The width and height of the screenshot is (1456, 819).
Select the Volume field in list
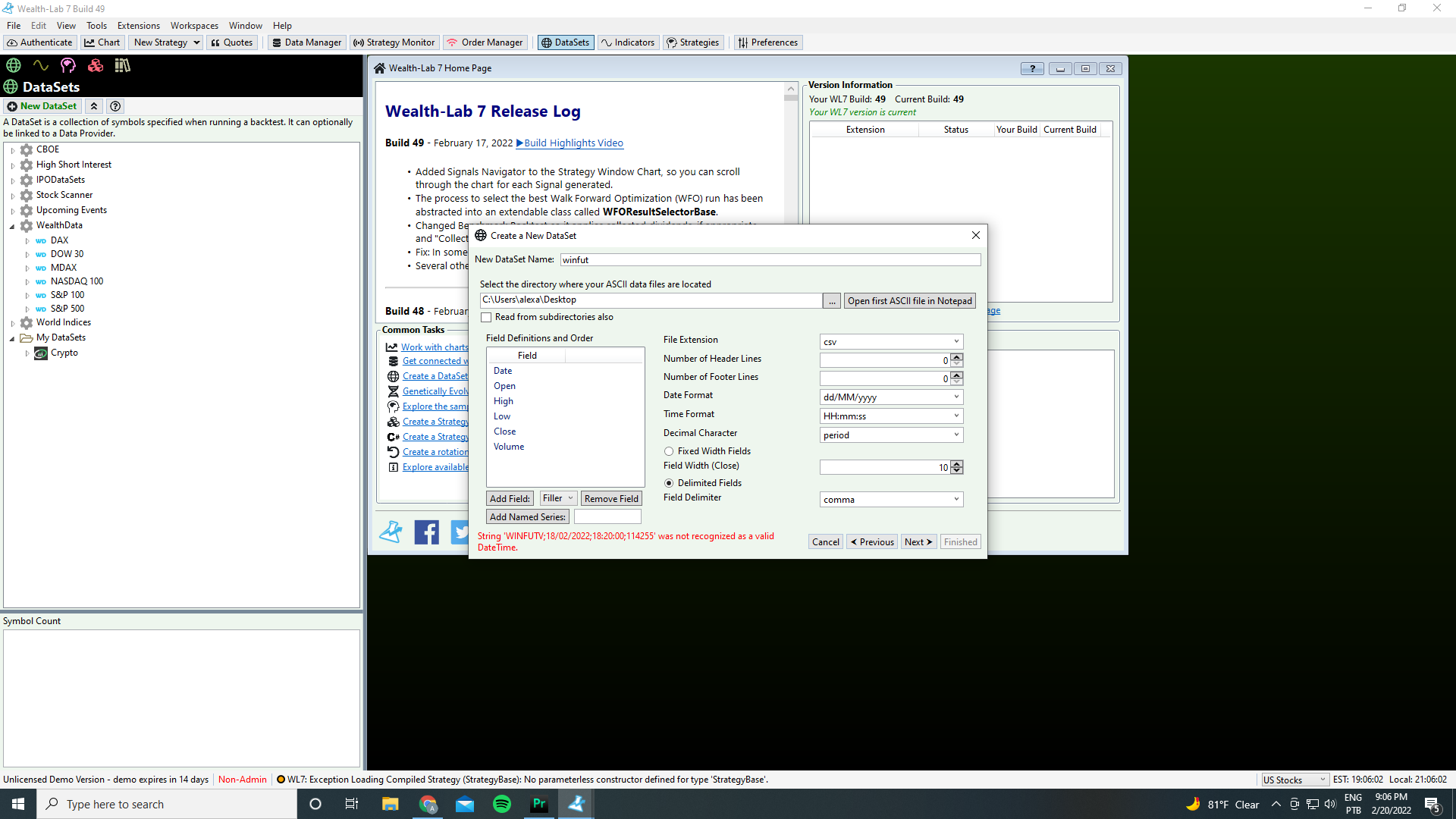click(509, 447)
